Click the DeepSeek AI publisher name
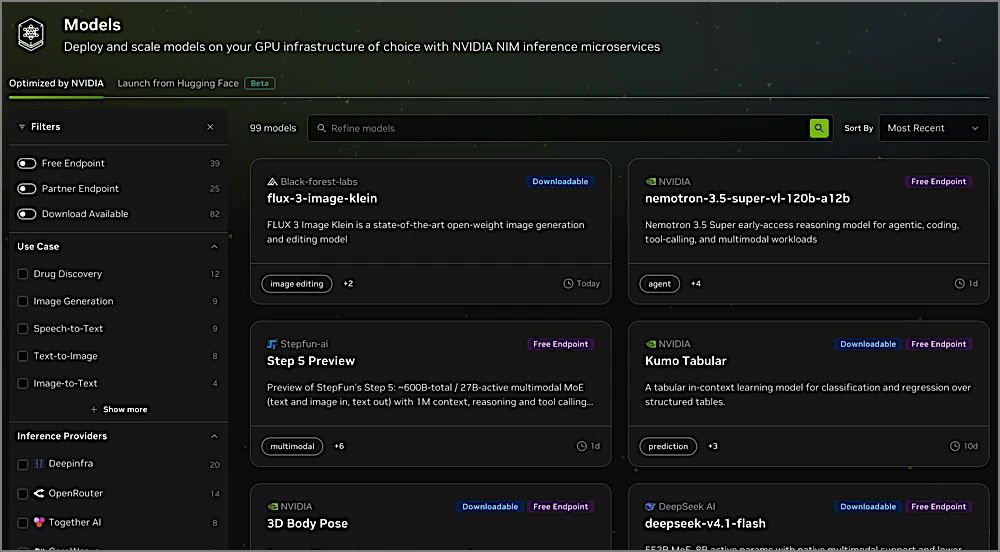The image size is (1000, 552). pyautogui.click(x=687, y=507)
